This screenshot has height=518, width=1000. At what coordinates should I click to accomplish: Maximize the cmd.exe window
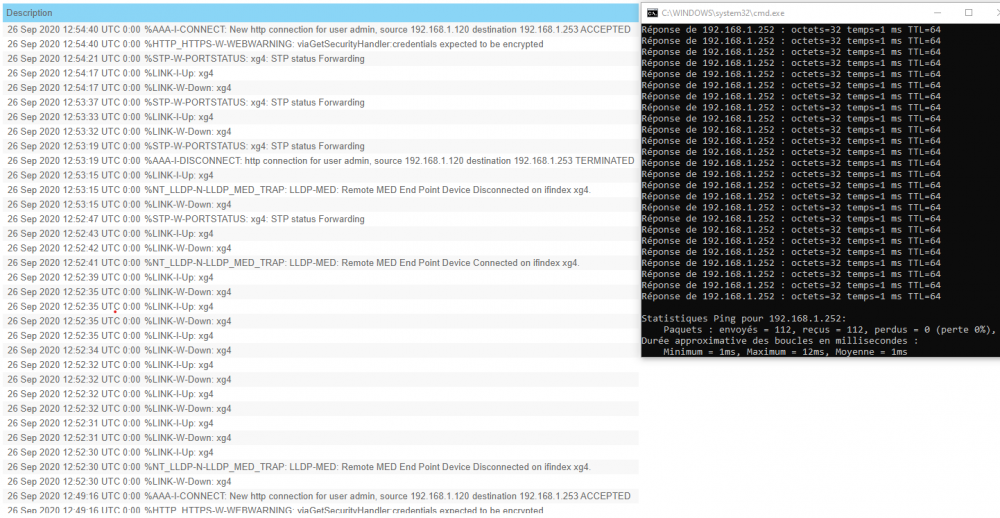[x=968, y=13]
